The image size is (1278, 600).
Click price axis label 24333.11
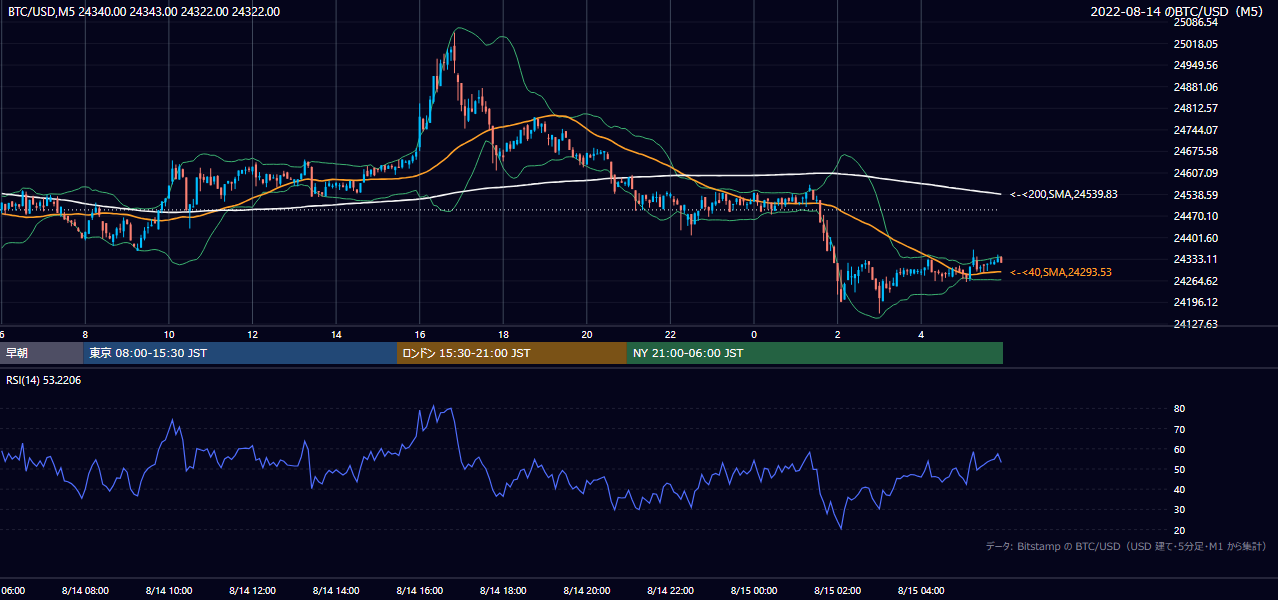pyautogui.click(x=1196, y=259)
